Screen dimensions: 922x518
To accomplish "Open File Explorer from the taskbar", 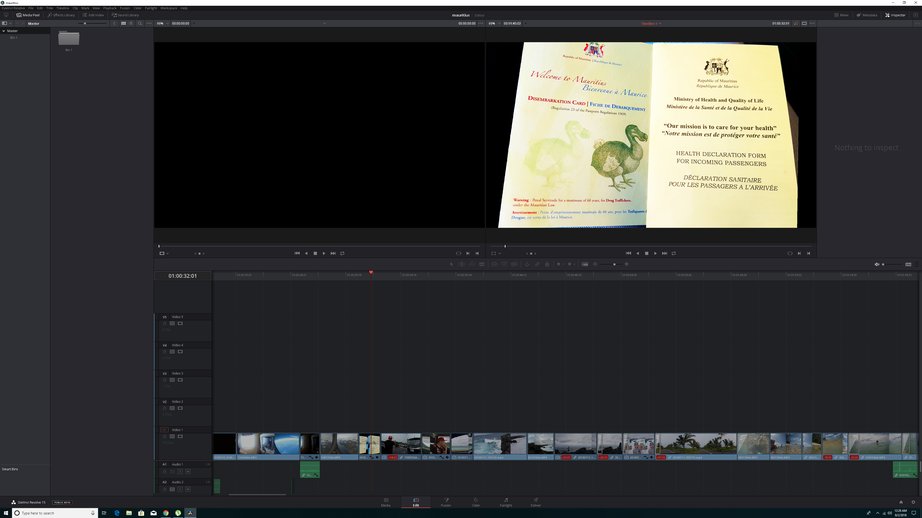I will [x=129, y=513].
